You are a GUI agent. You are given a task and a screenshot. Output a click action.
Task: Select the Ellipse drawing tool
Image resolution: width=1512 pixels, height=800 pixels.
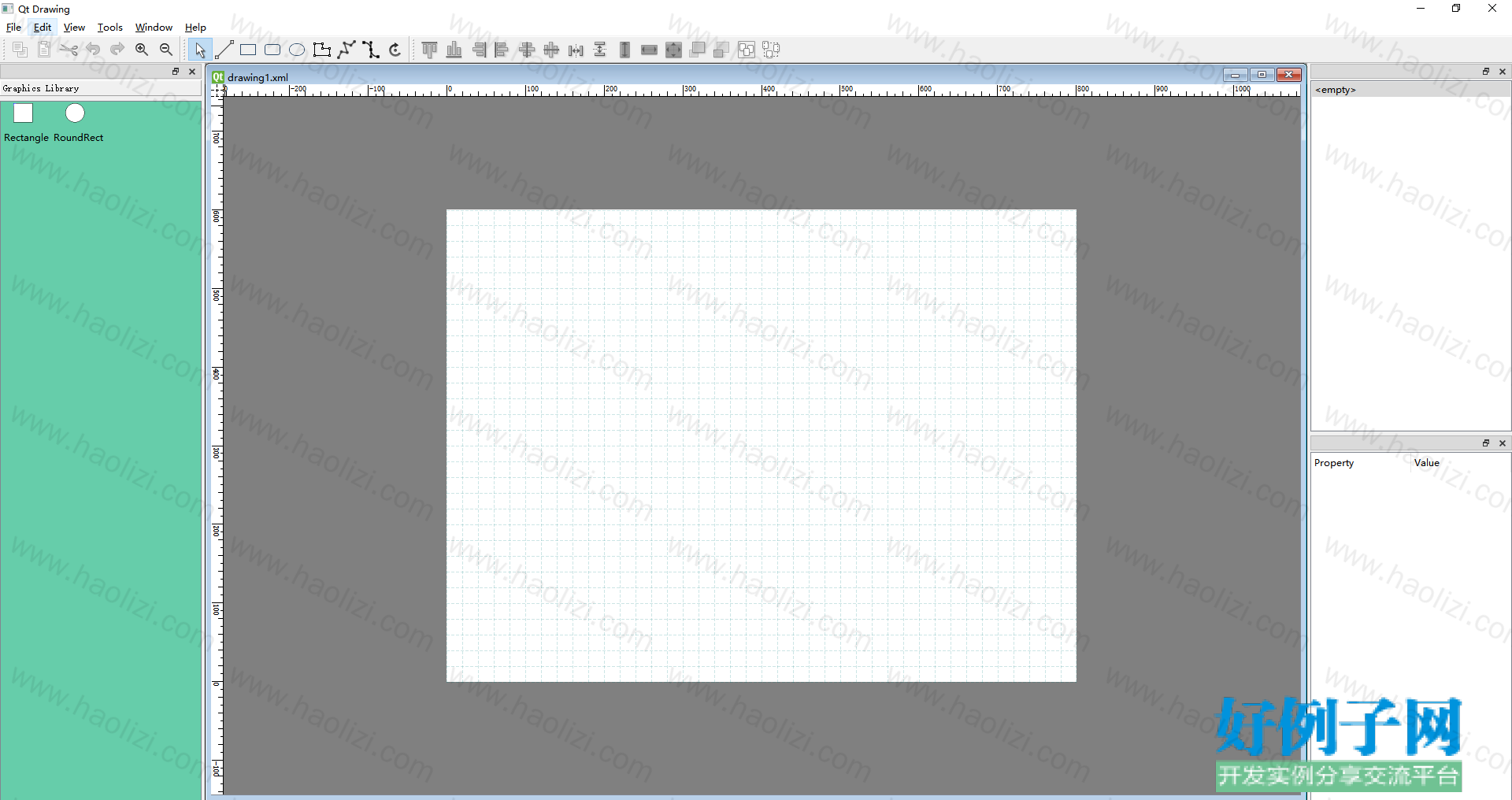[x=298, y=50]
